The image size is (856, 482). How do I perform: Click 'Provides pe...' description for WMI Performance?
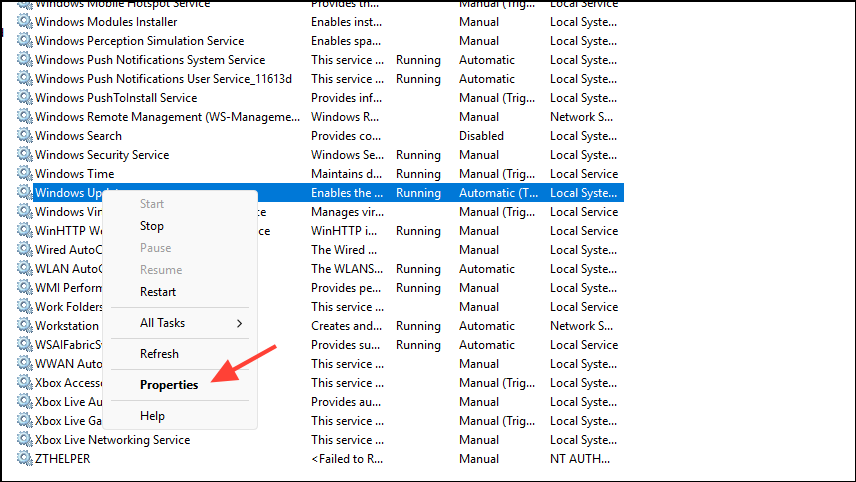pyautogui.click(x=346, y=288)
